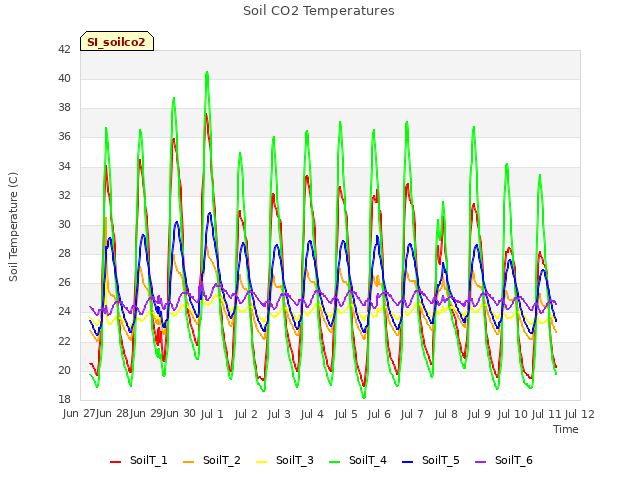Click the SoilT_3 yellow legend swatch
The image size is (640, 480).
tap(262, 461)
